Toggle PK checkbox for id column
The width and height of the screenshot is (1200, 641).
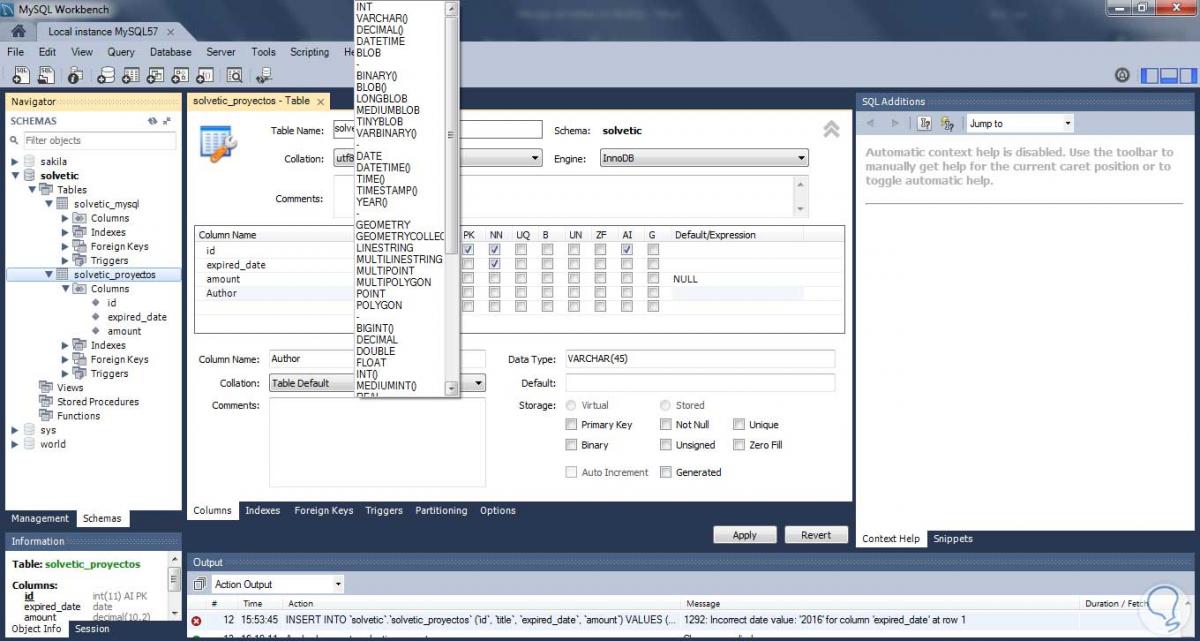click(x=468, y=249)
